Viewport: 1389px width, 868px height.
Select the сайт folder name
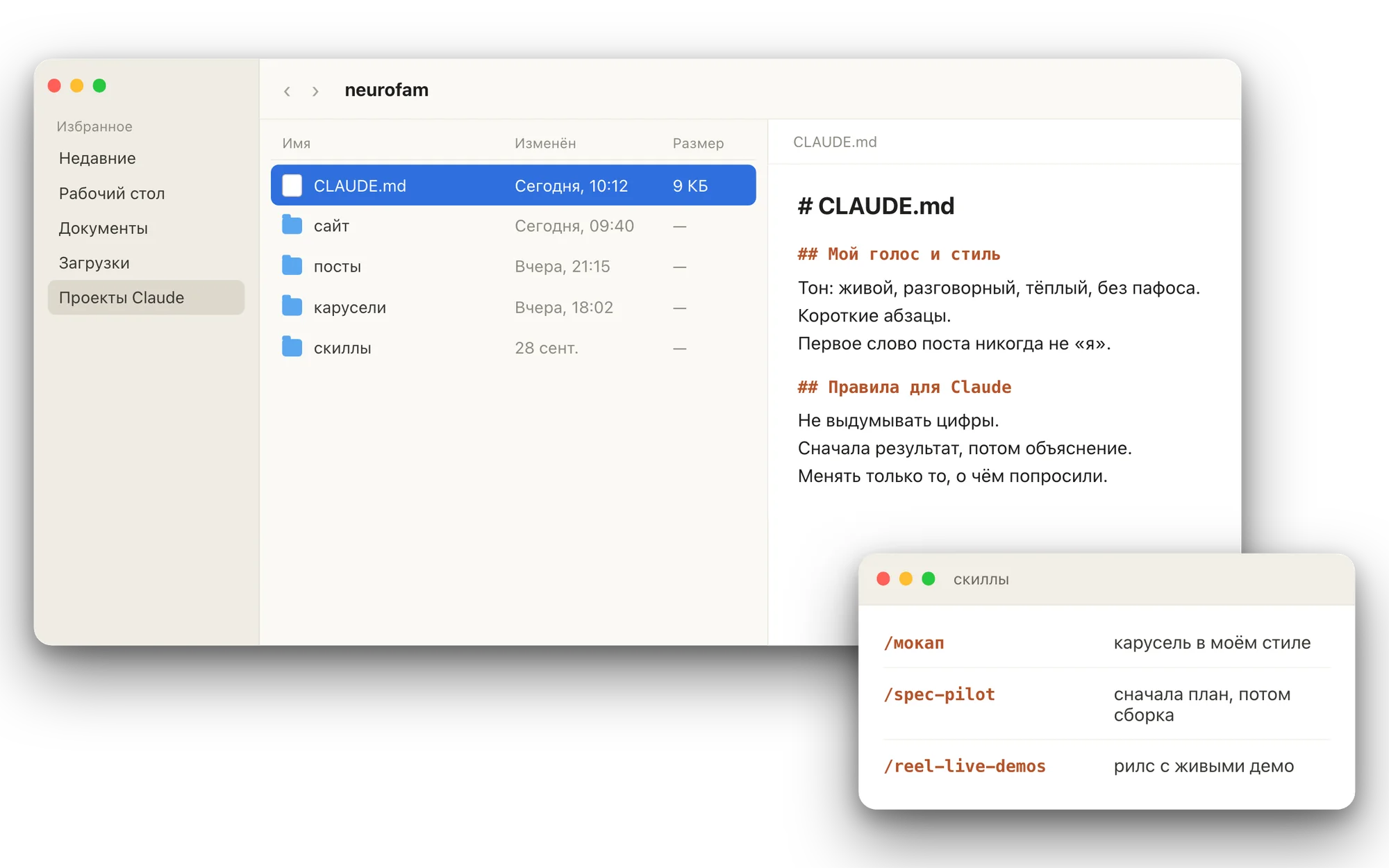tap(331, 226)
